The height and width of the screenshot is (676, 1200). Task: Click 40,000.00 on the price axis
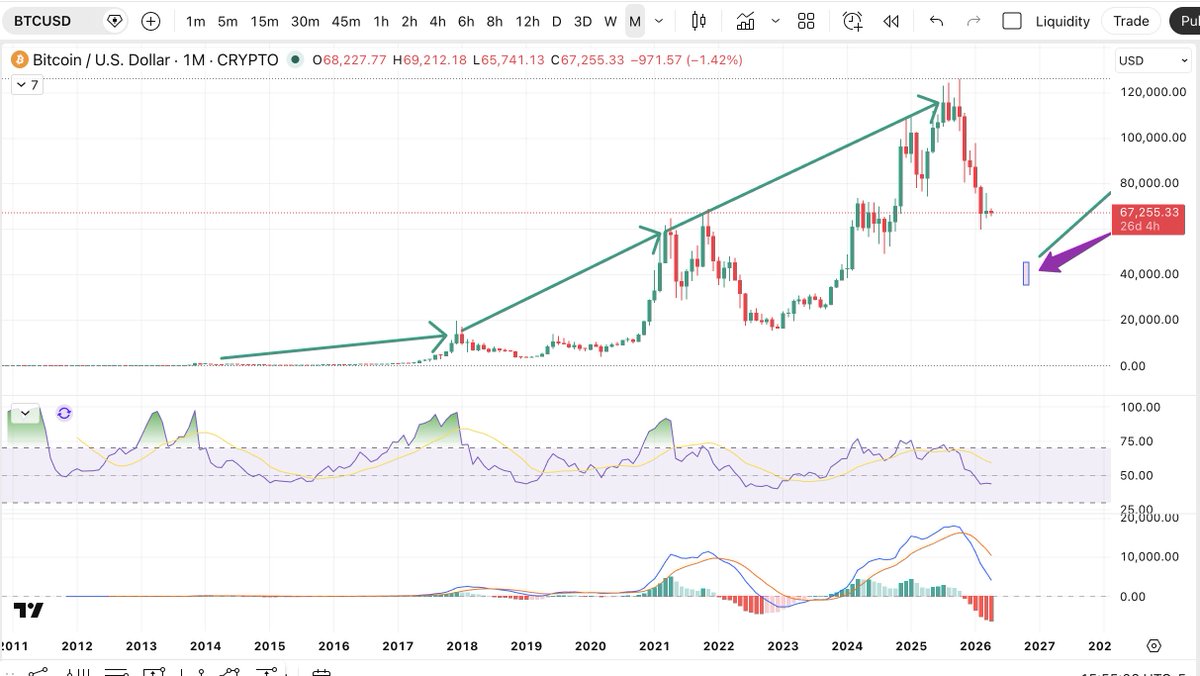tap(1150, 274)
